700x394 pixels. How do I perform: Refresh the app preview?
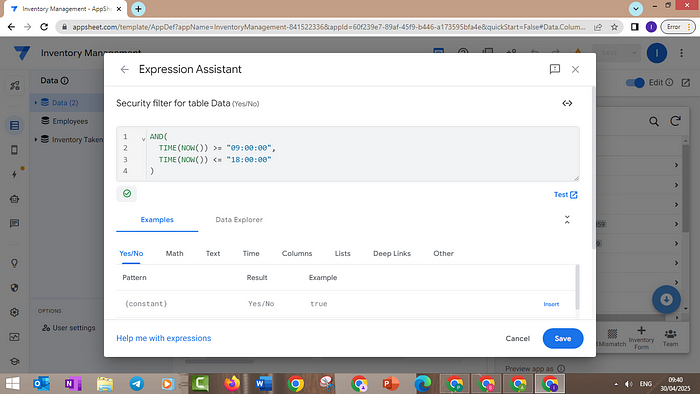tap(675, 121)
